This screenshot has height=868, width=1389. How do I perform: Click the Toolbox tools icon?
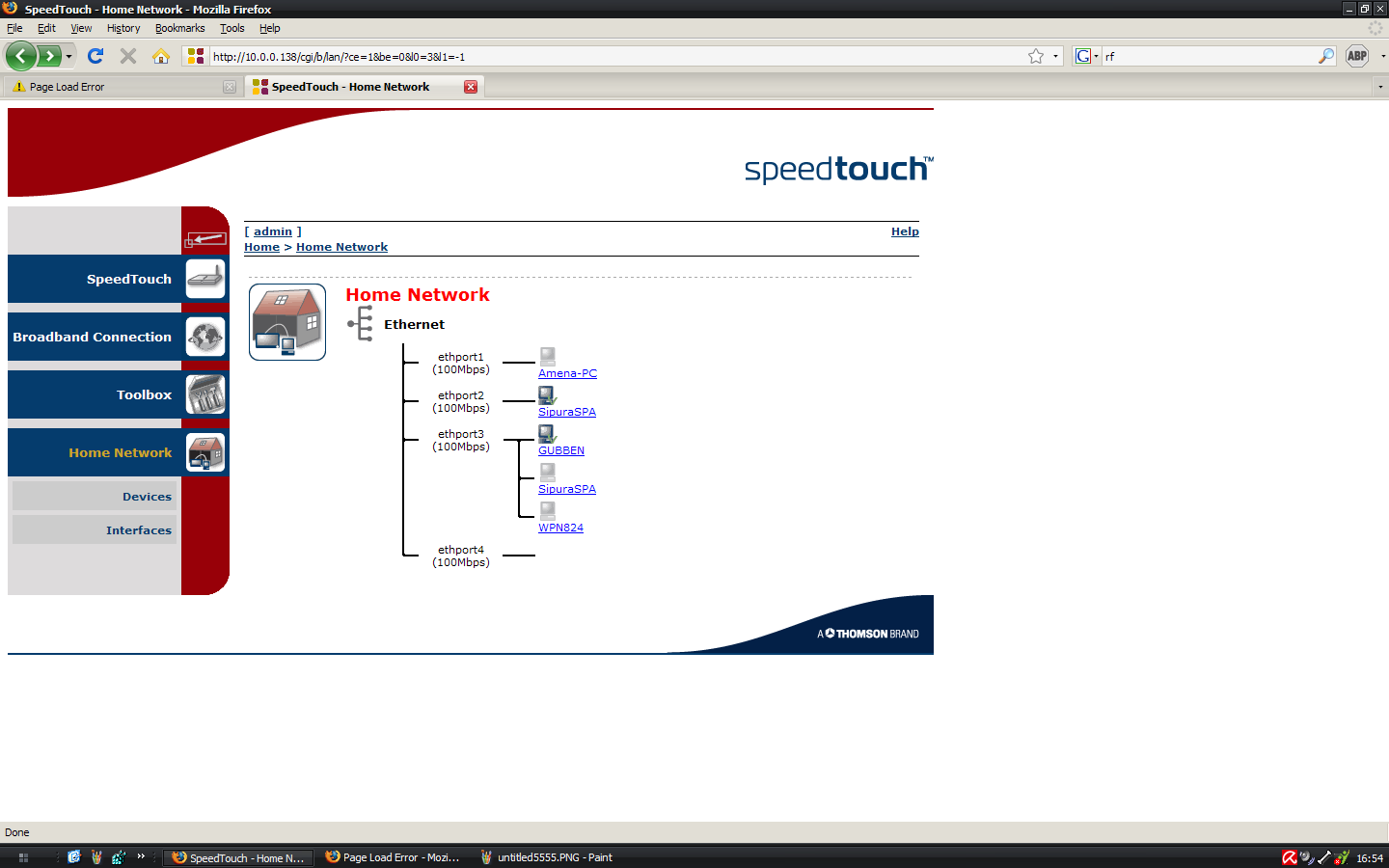(x=205, y=394)
